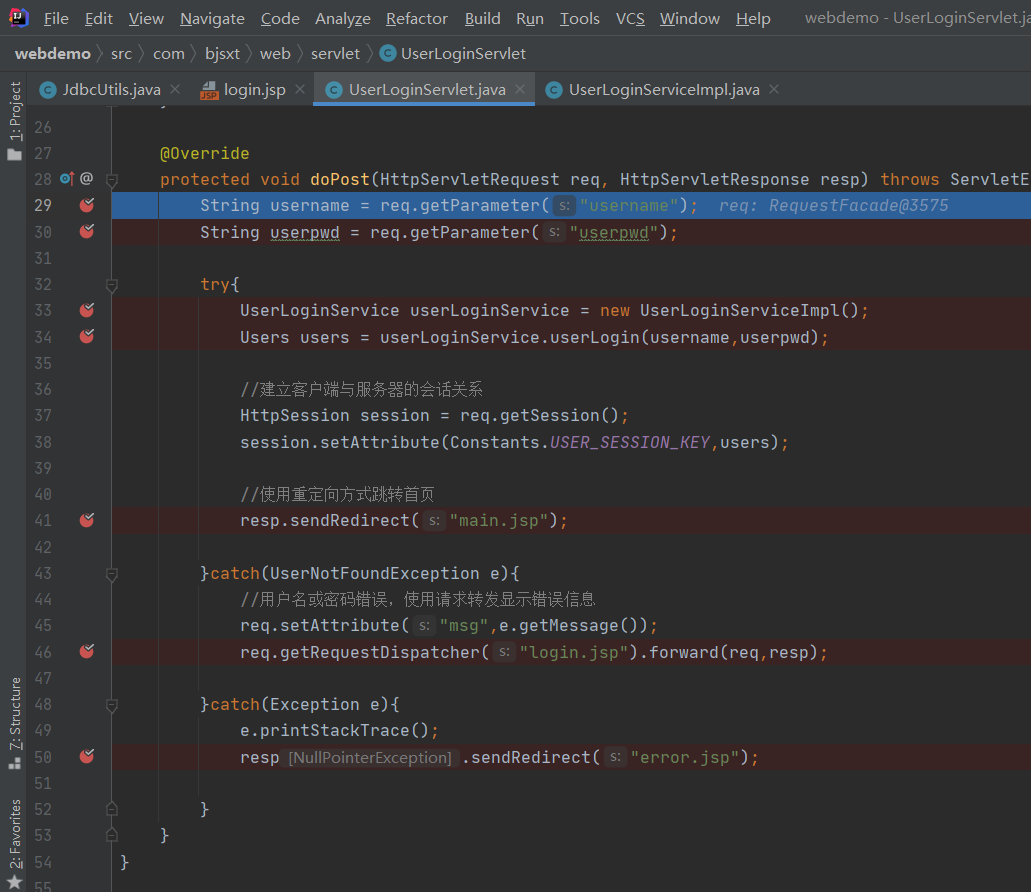Click the class icon on JdbcUtils.java tab
Viewport: 1031px width, 892px height.
(48, 89)
